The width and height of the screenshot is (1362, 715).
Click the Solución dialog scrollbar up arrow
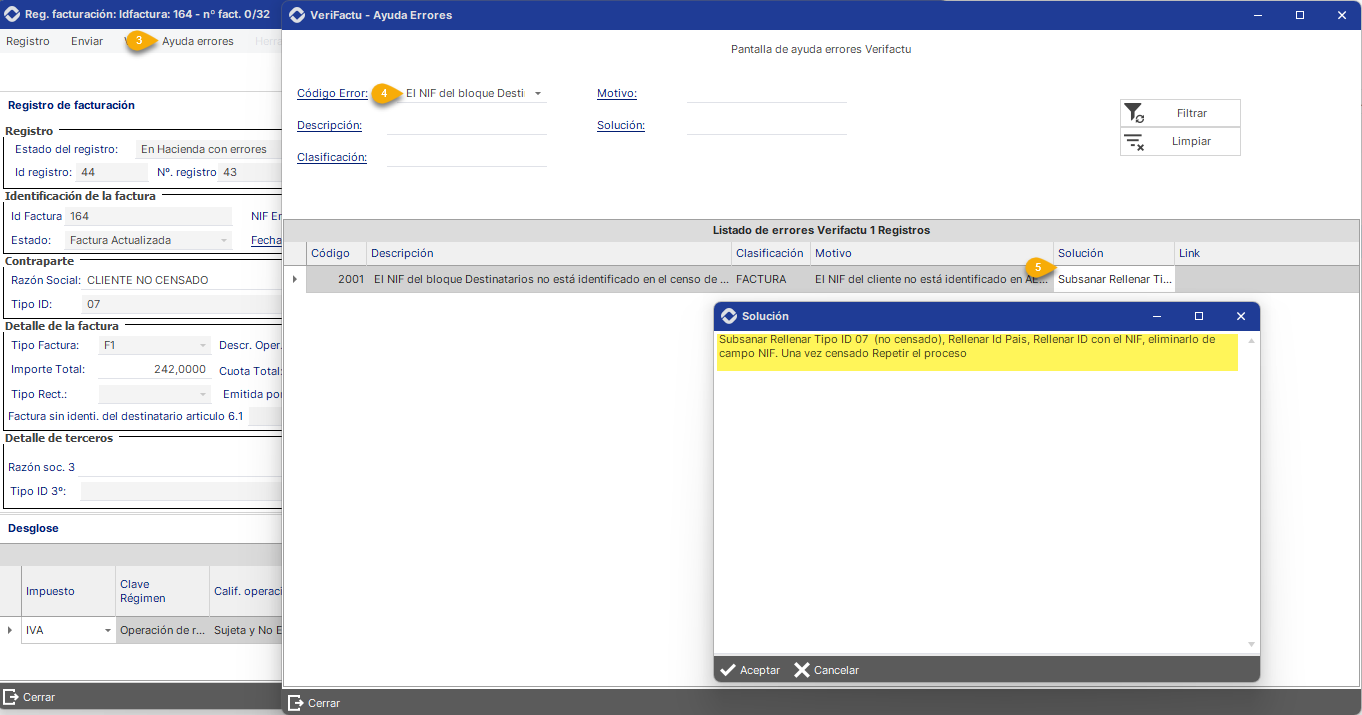click(x=1252, y=340)
